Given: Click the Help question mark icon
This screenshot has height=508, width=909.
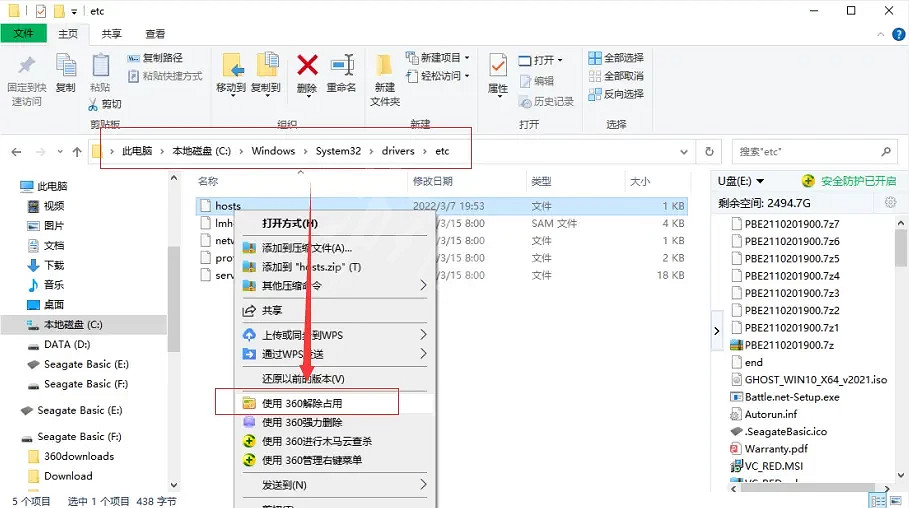Looking at the screenshot, I should click(x=898, y=34).
